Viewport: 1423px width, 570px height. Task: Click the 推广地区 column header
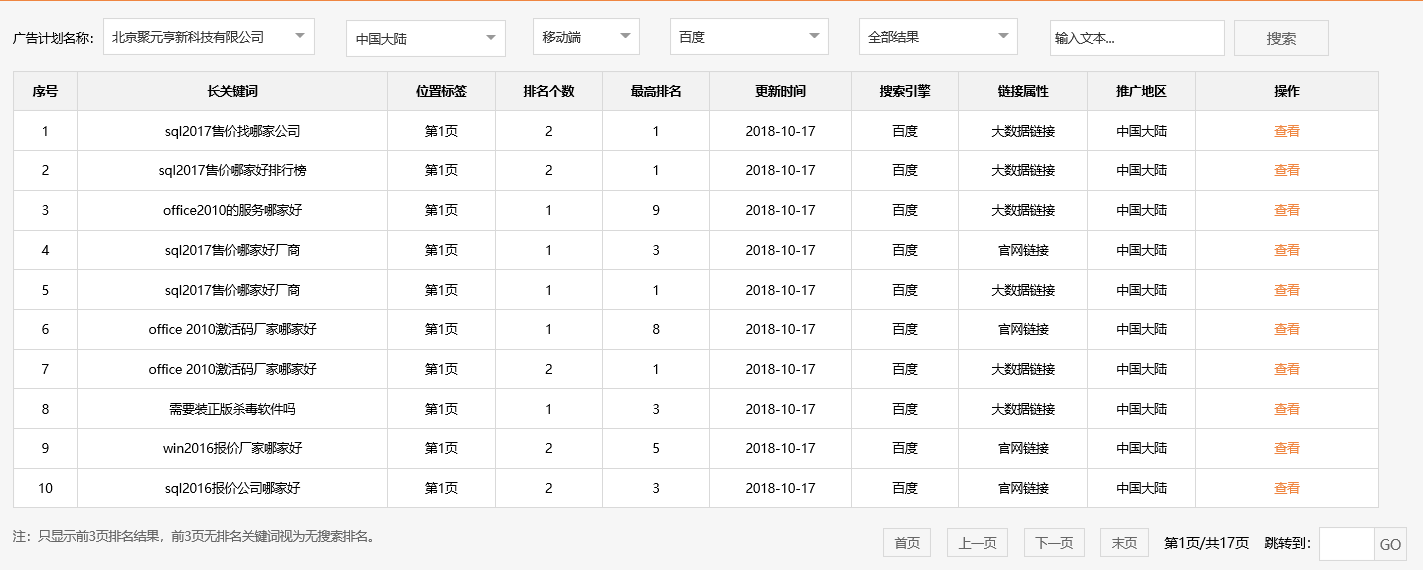tap(1141, 91)
